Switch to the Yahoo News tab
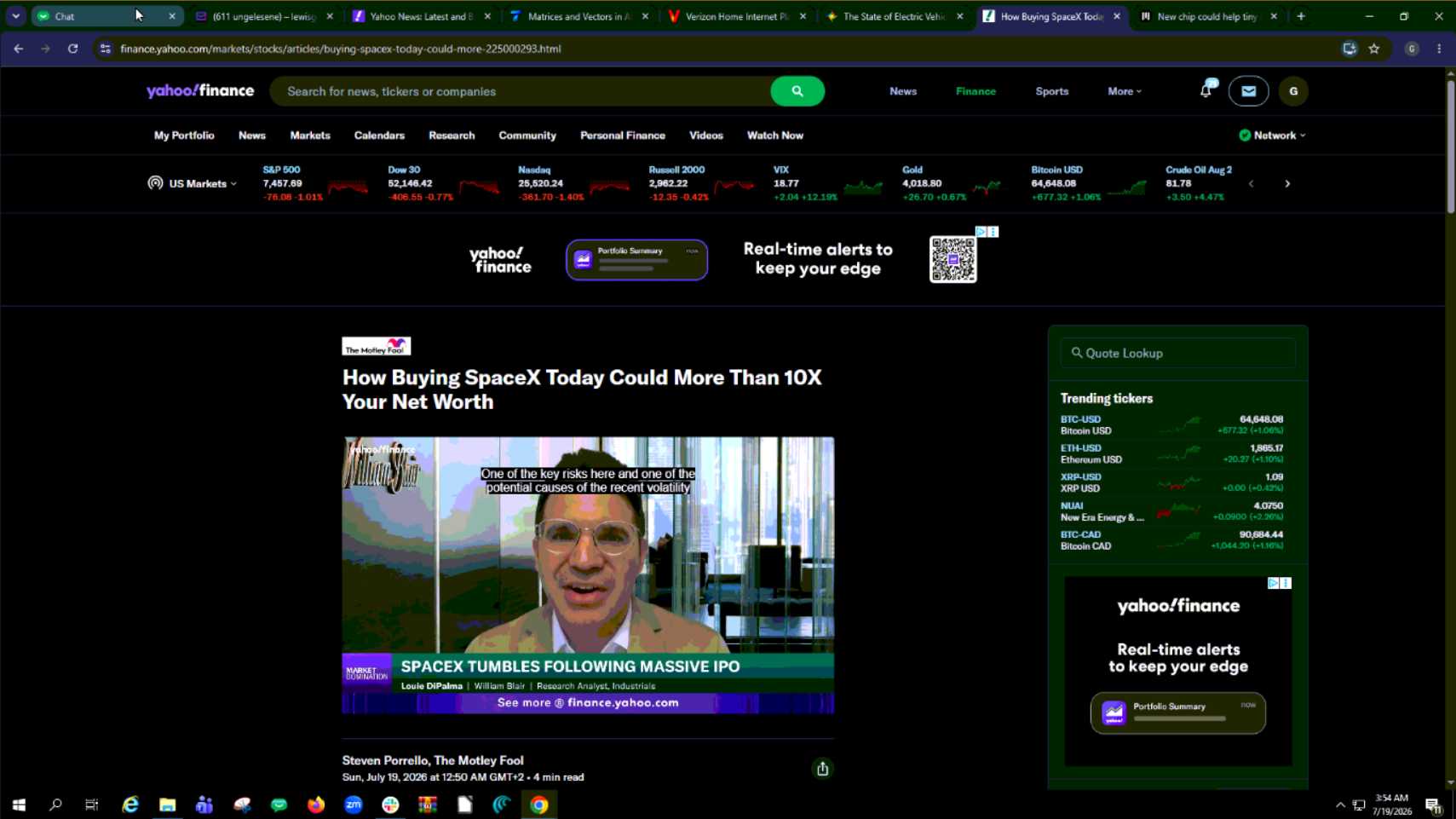The width and height of the screenshot is (1456, 819). click(x=420, y=16)
